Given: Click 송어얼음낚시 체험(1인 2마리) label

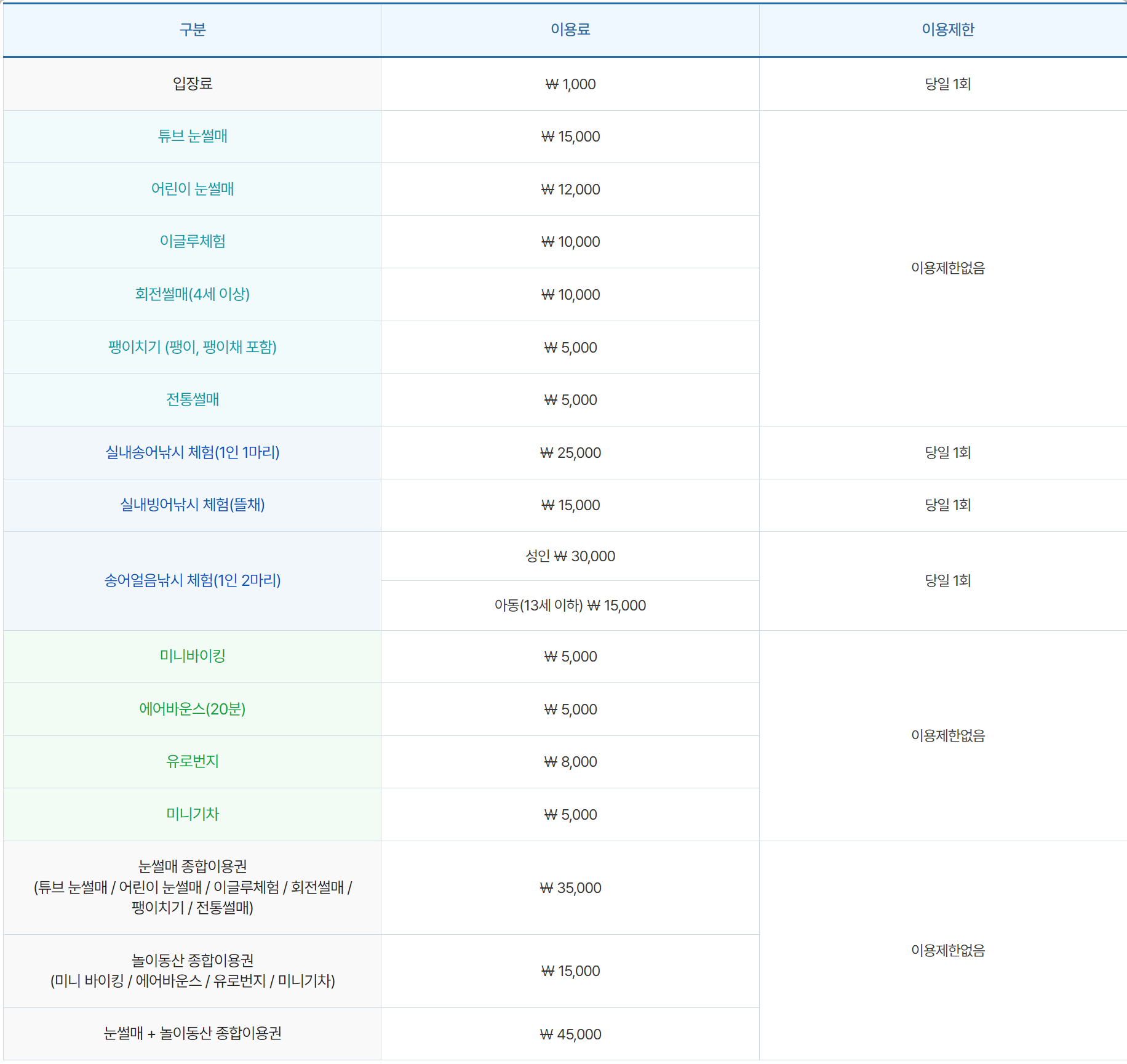Looking at the screenshot, I should [x=191, y=580].
